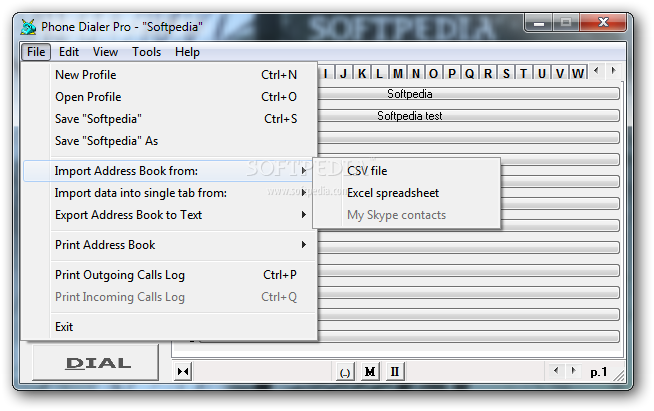Click the Softpedia test contact entry
Screen dimensions: 654x411
pyautogui.click(x=468, y=116)
